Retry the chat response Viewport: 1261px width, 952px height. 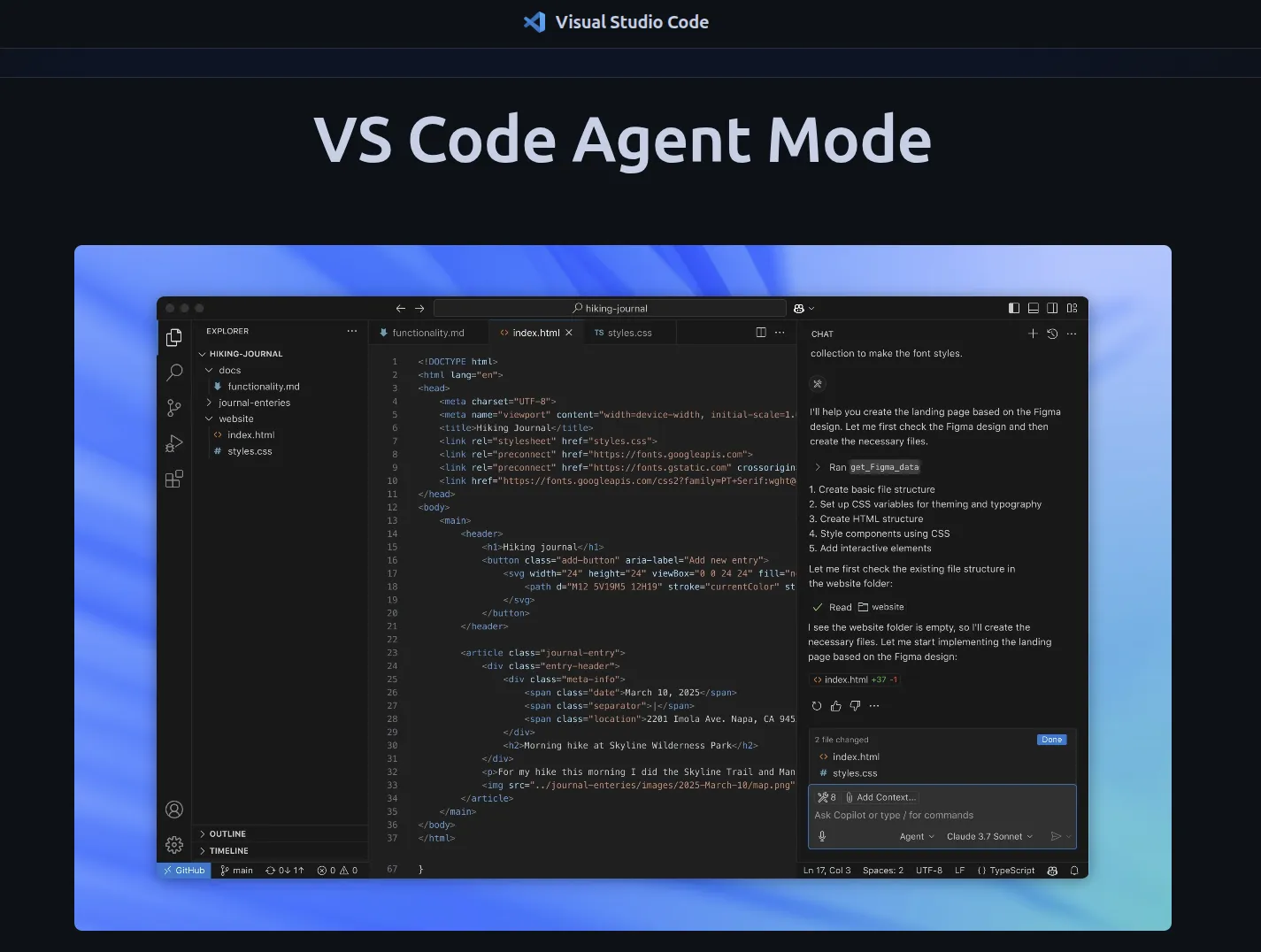[x=817, y=706]
